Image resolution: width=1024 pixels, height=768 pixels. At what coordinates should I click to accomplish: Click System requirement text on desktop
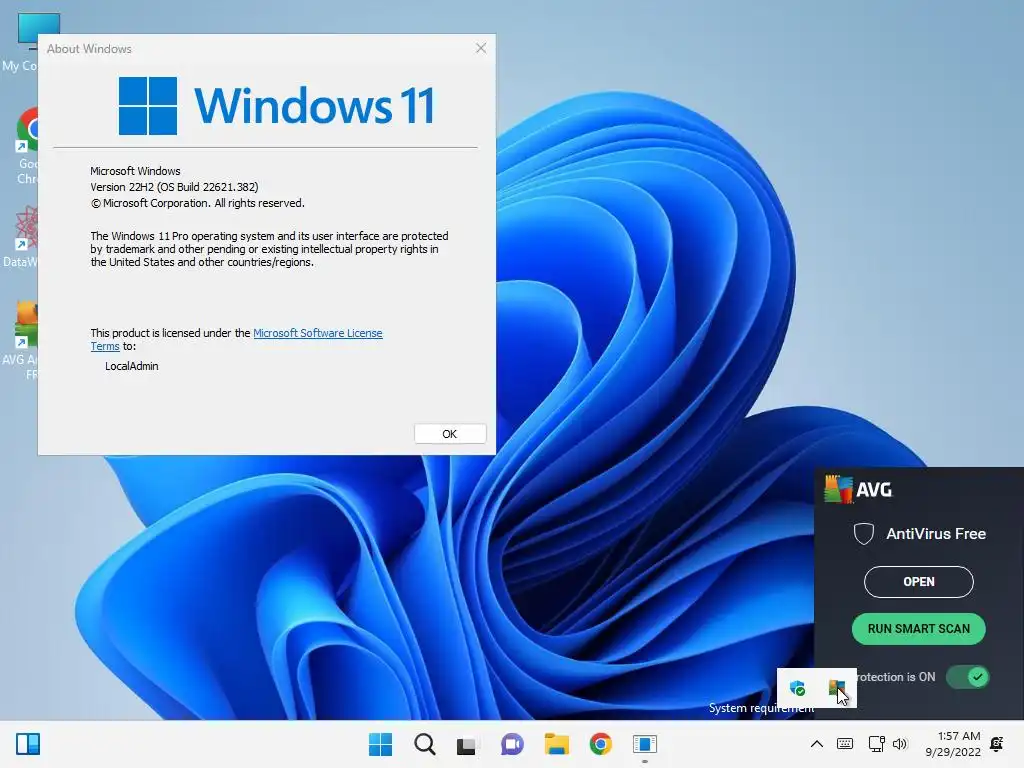tap(761, 708)
